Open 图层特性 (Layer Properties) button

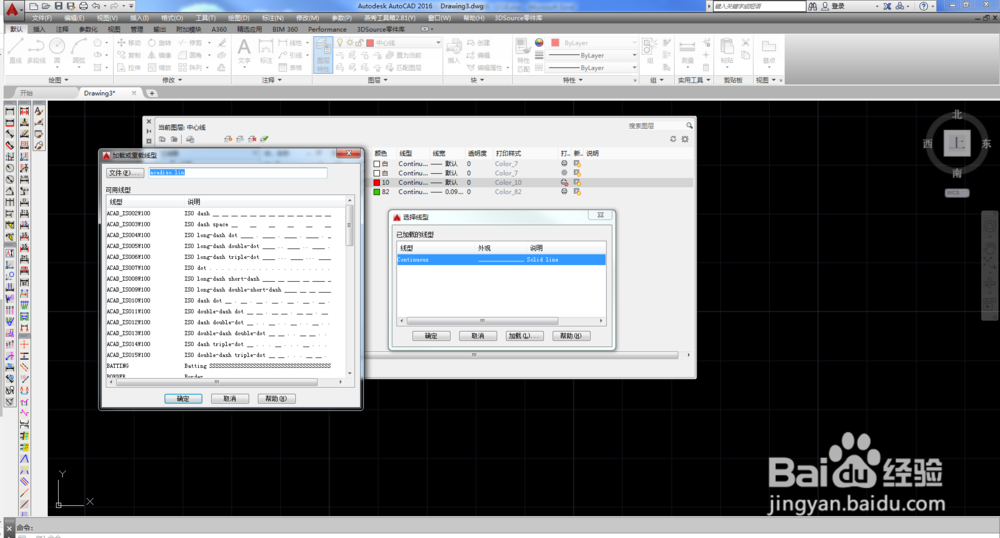[323, 54]
